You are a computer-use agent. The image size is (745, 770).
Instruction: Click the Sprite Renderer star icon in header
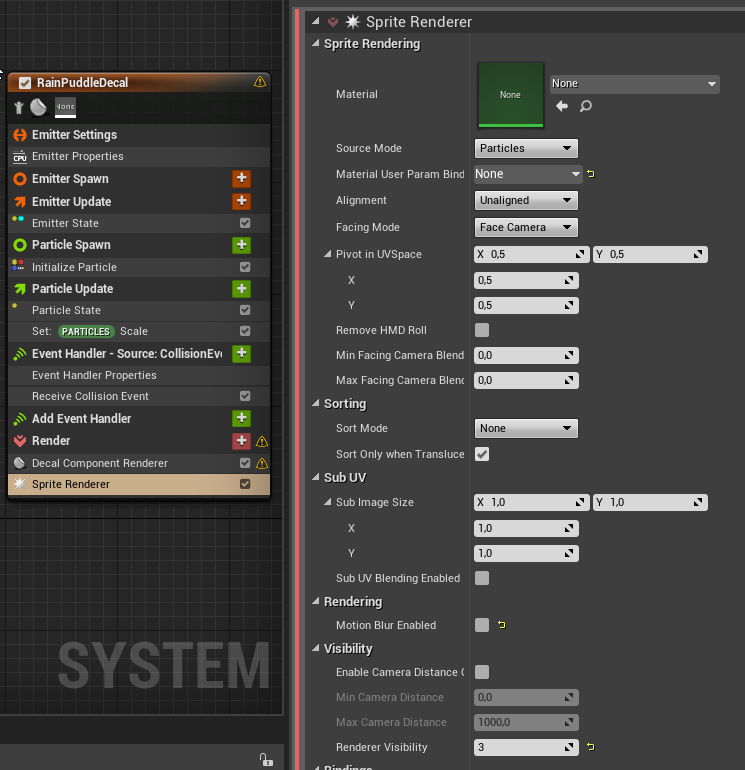tap(353, 22)
